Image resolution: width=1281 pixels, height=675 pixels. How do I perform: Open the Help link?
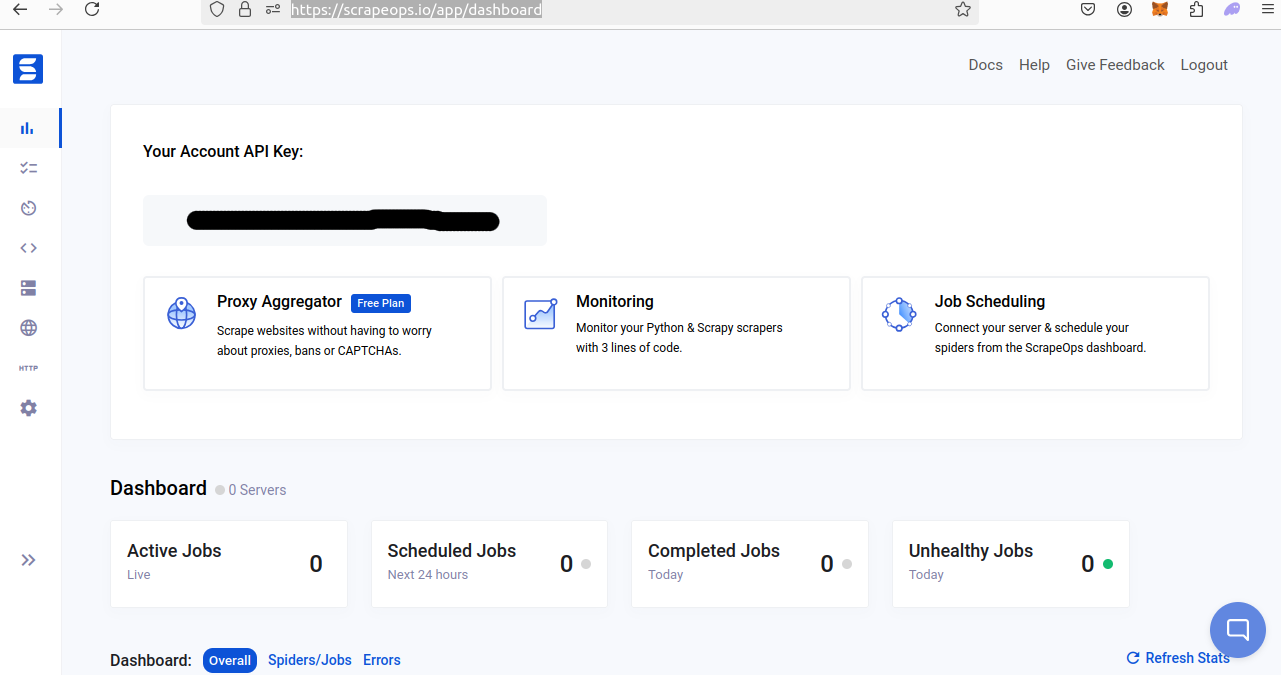(1034, 65)
